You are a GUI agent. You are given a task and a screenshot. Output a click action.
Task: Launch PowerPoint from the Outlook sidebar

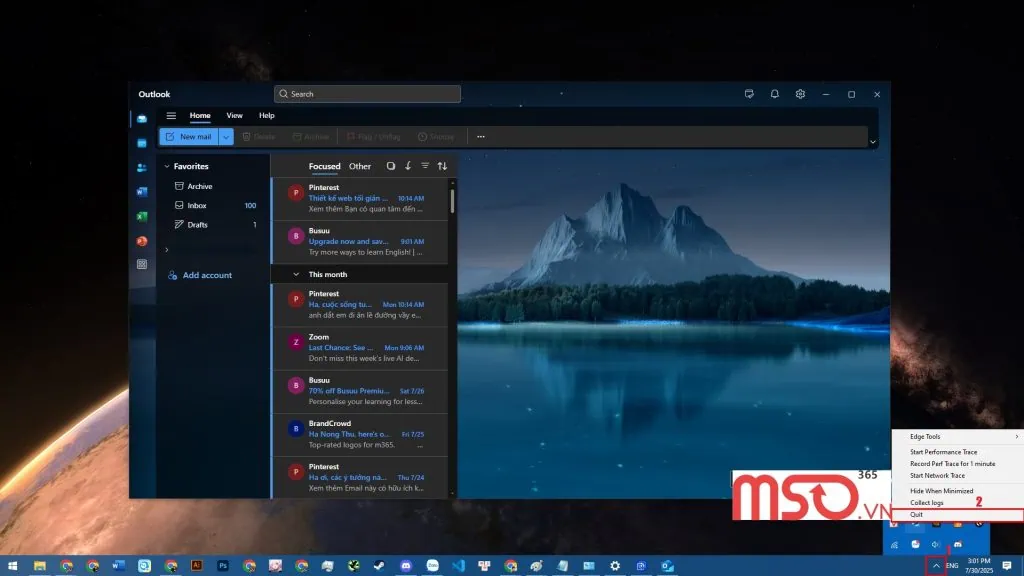142,241
